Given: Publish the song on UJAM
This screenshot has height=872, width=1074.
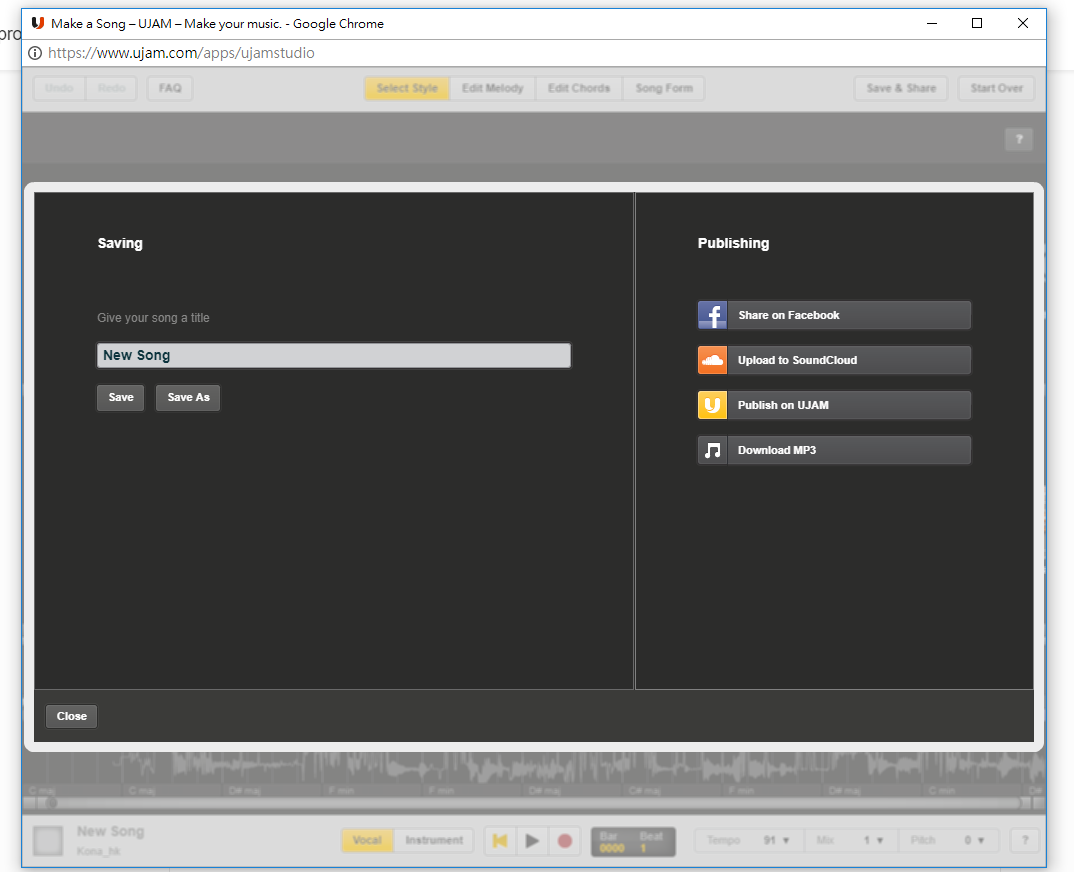Looking at the screenshot, I should tap(834, 406).
